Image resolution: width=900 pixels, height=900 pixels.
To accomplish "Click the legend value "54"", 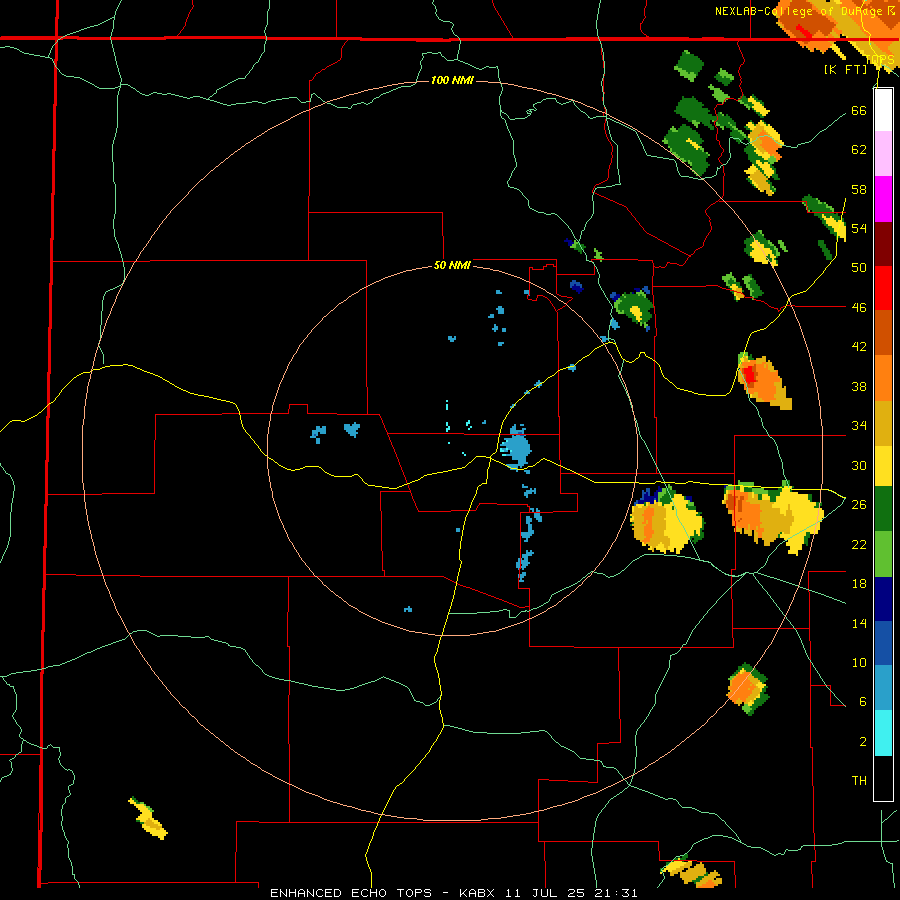I will 859,228.
